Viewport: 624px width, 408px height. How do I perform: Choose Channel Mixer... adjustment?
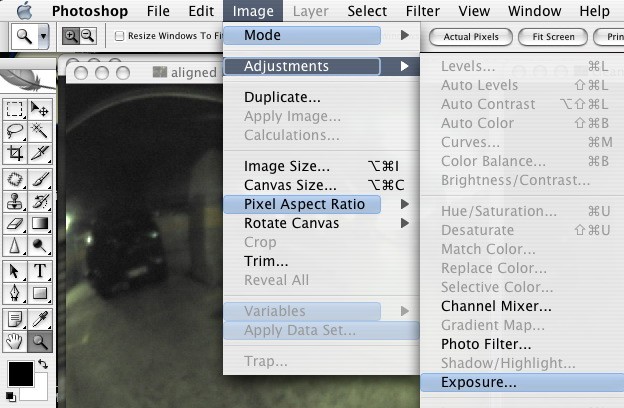[x=522, y=306]
